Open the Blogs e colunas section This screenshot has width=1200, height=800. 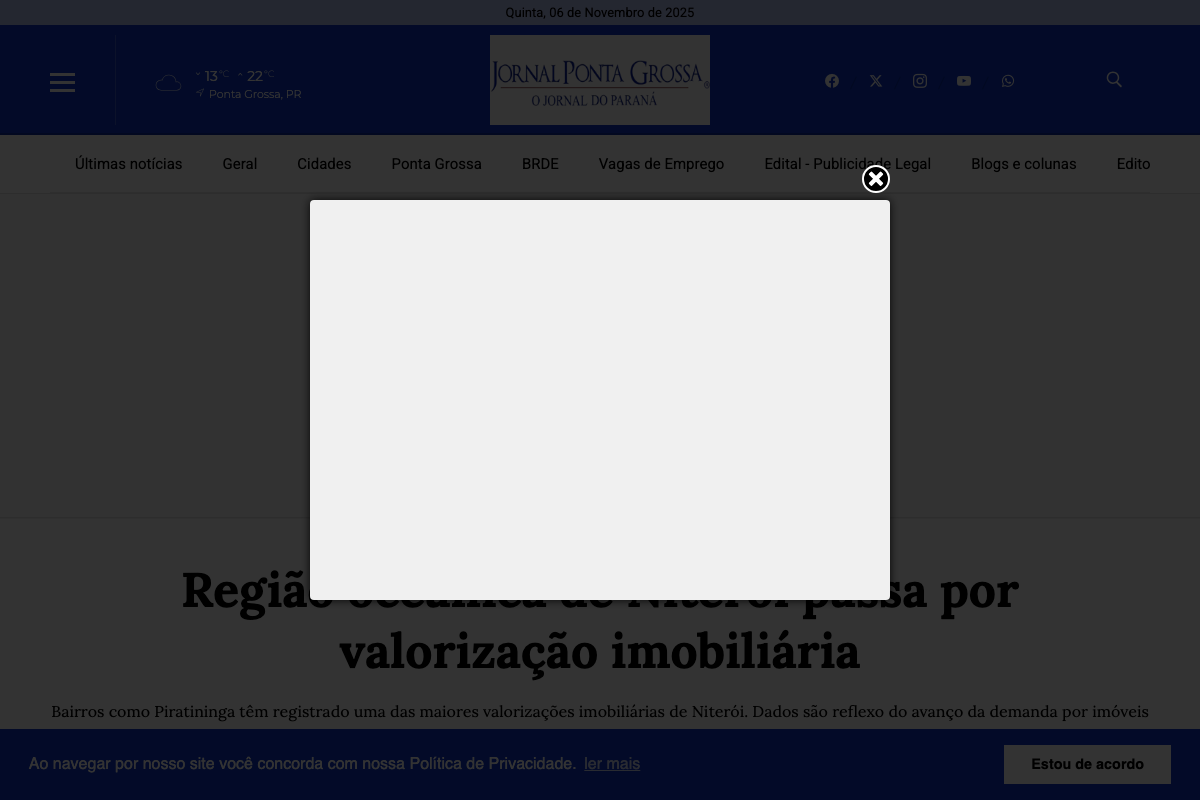(1023, 164)
